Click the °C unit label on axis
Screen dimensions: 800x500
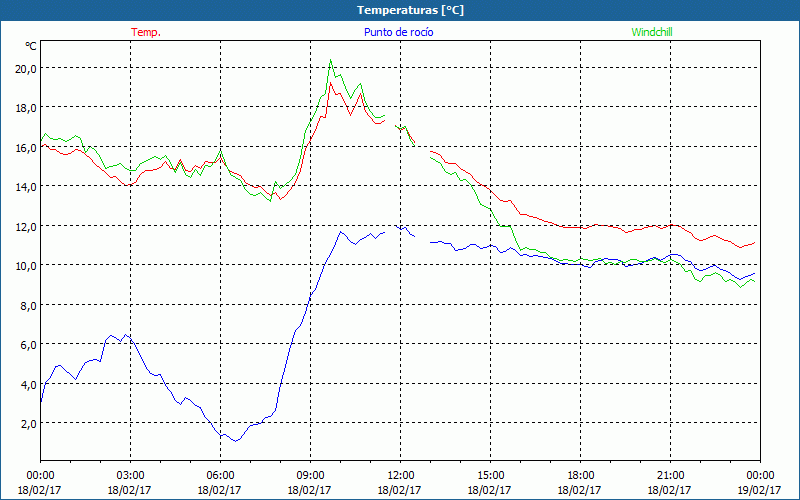pos(31,46)
